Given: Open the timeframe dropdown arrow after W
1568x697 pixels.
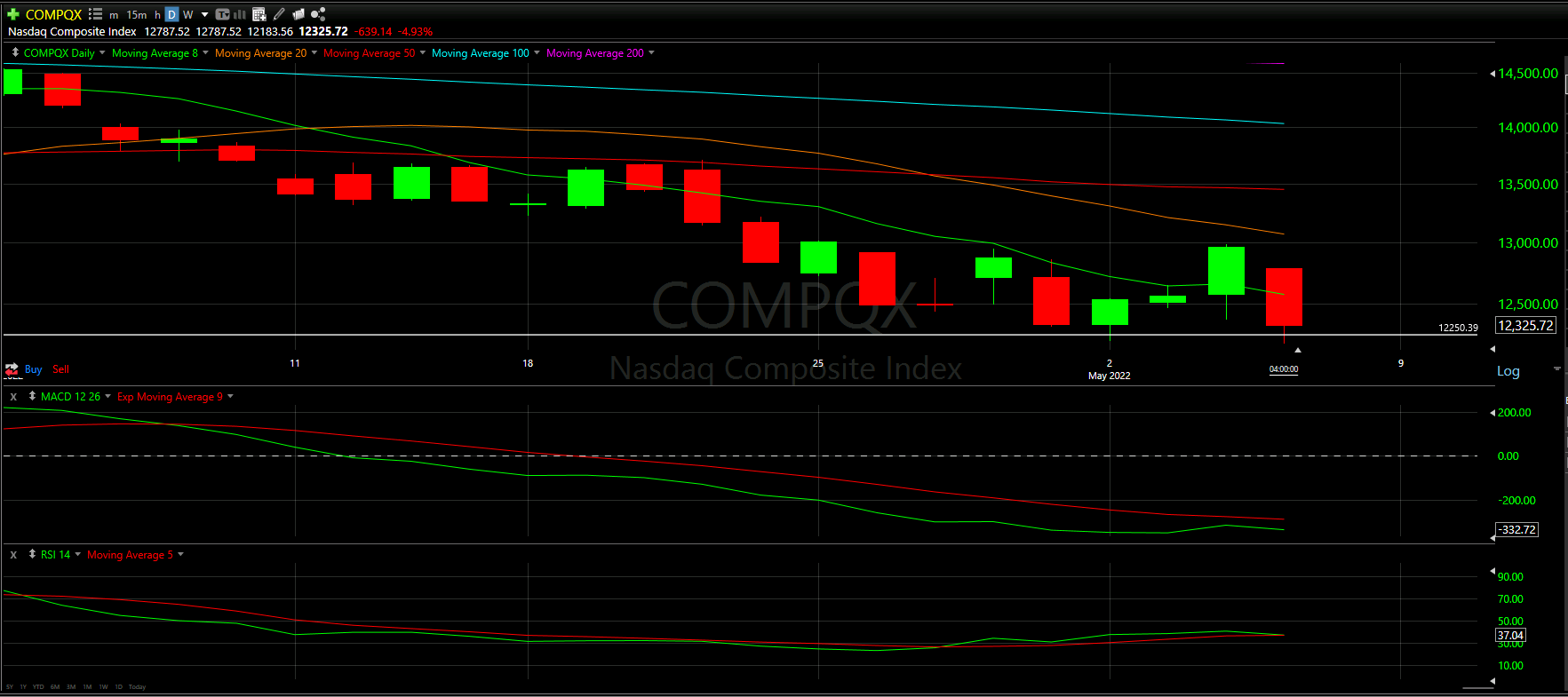Looking at the screenshot, I should (x=205, y=14).
